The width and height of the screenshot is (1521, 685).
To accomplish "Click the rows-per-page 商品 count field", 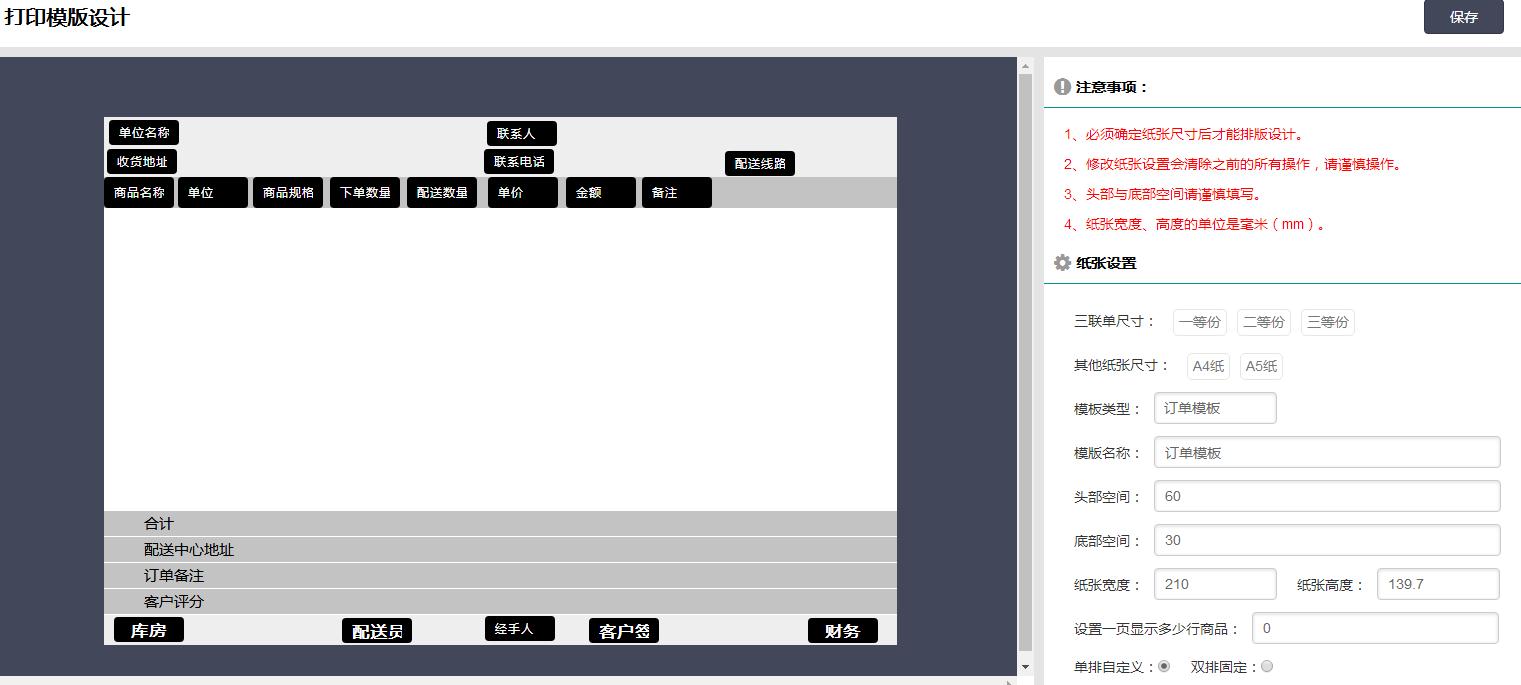I will (x=1374, y=628).
